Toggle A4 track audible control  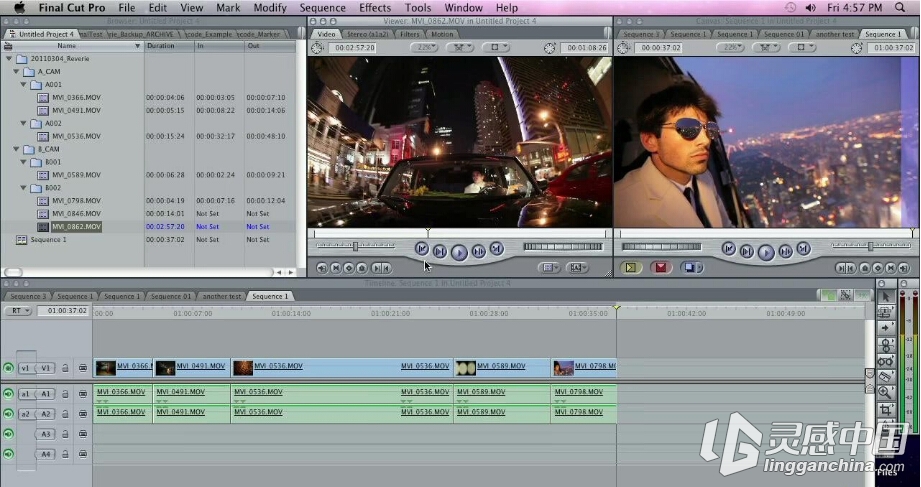(8, 454)
